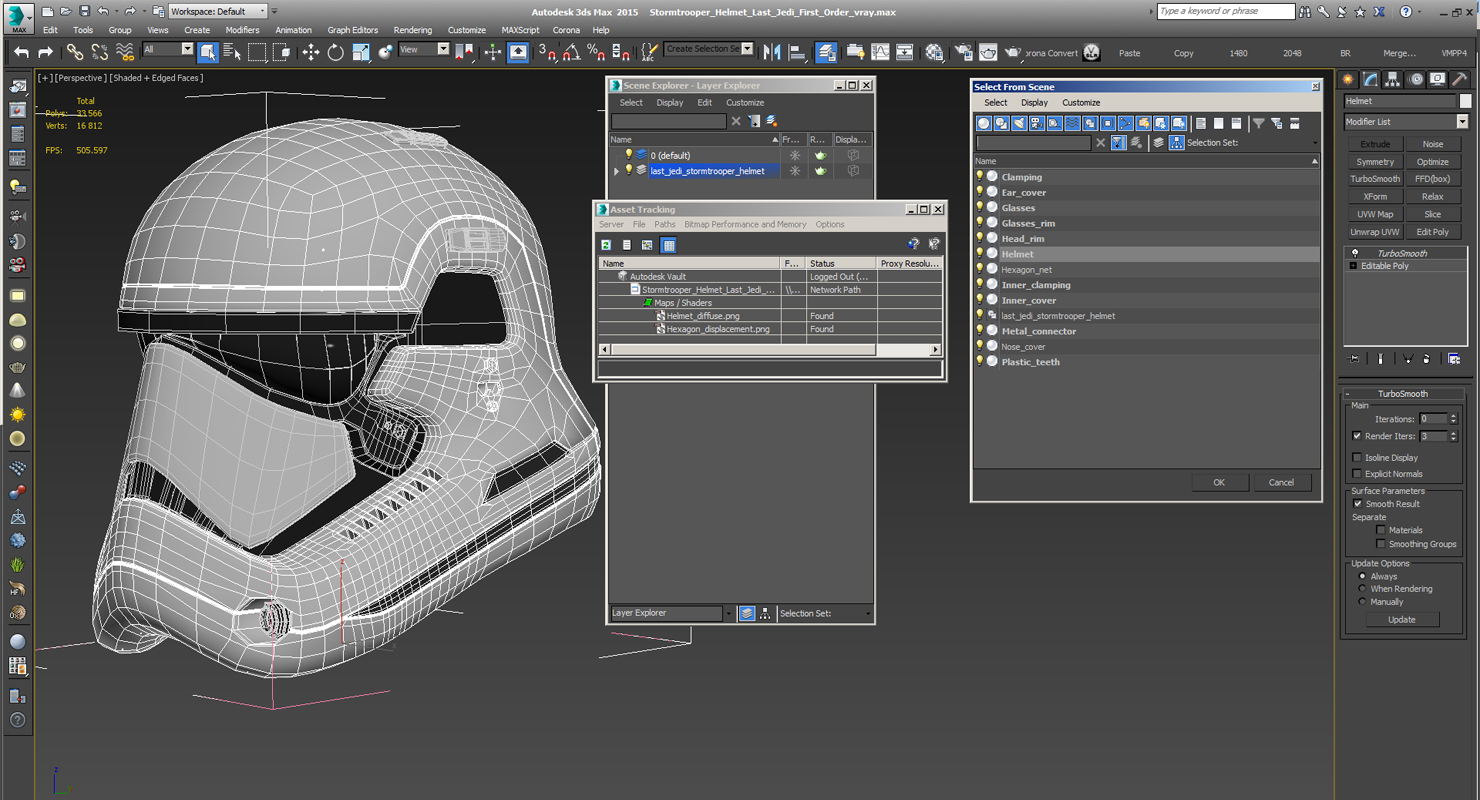Viewport: 1480px width, 800px height.
Task: Open the Hierarchy command panel tab
Action: tap(1393, 79)
